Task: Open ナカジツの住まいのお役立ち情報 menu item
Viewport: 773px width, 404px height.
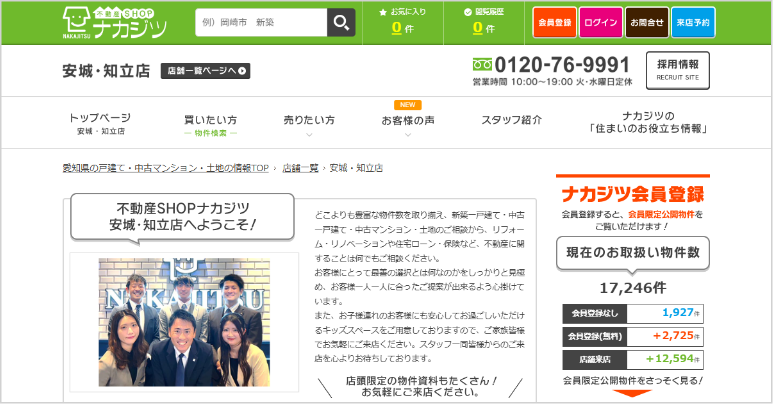Action: pyautogui.click(x=648, y=122)
